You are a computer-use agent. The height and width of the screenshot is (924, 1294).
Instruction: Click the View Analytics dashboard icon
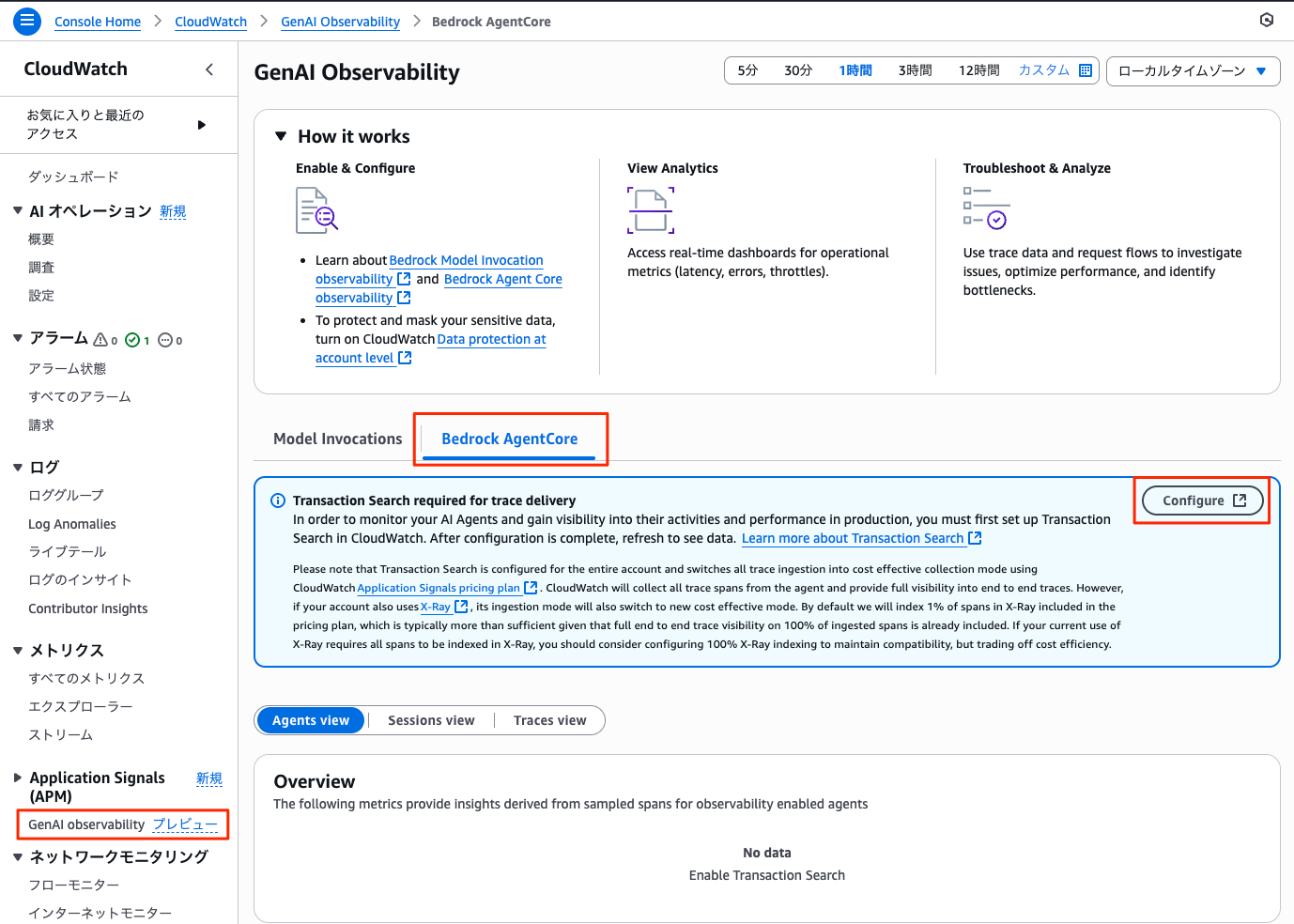(x=651, y=209)
